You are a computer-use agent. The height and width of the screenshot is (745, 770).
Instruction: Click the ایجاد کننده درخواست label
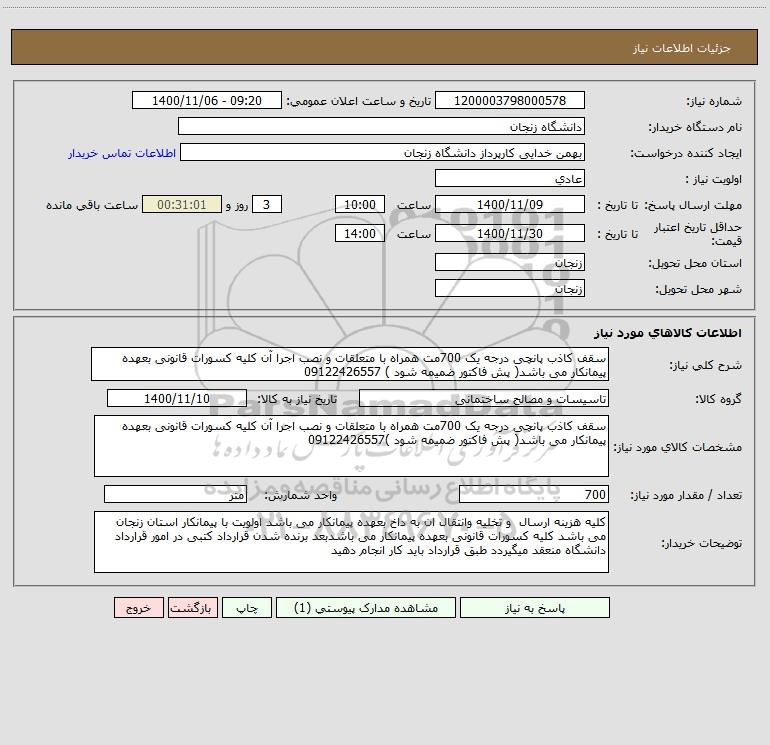pos(686,153)
